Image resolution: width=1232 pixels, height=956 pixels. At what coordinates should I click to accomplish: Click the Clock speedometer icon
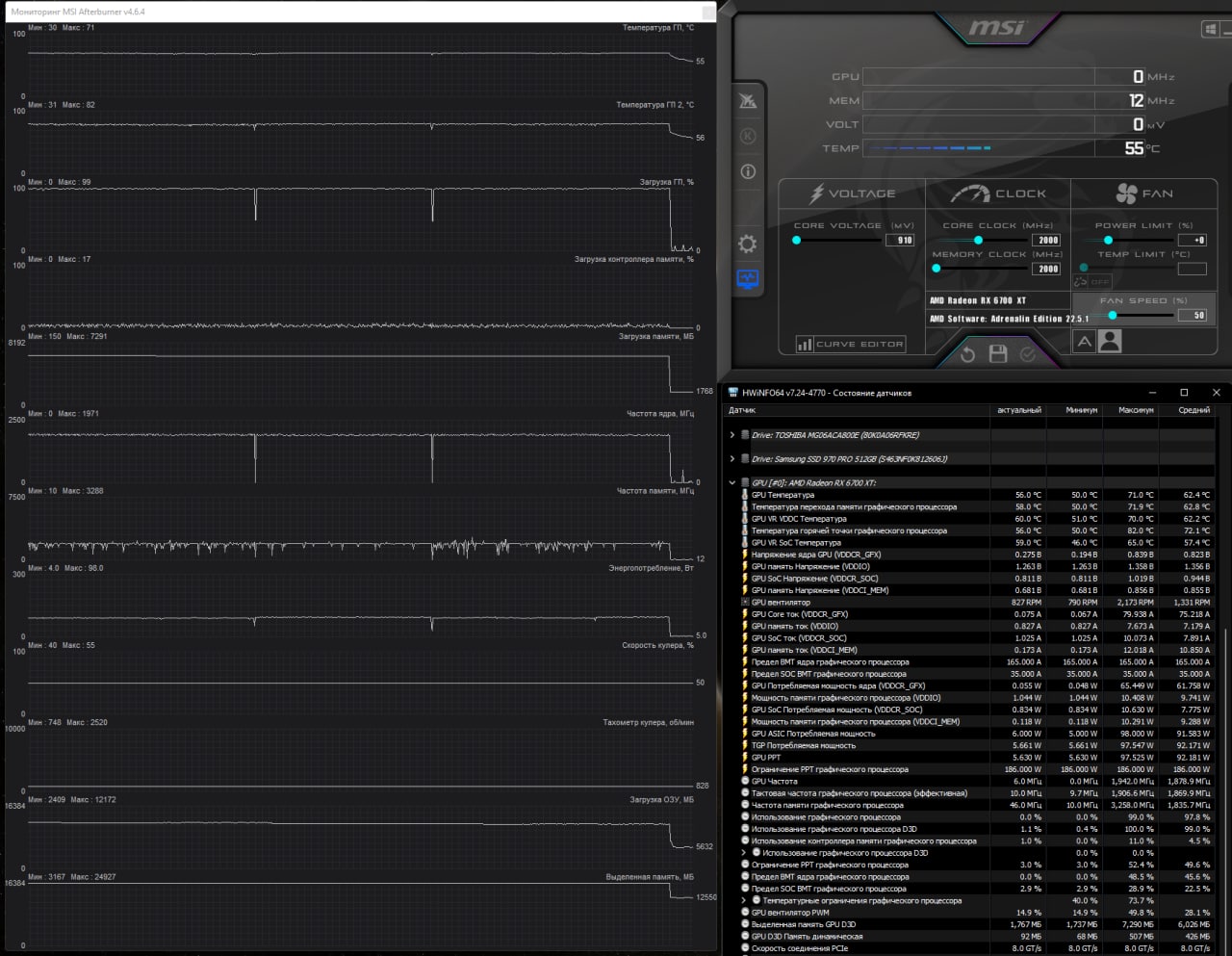[970, 194]
